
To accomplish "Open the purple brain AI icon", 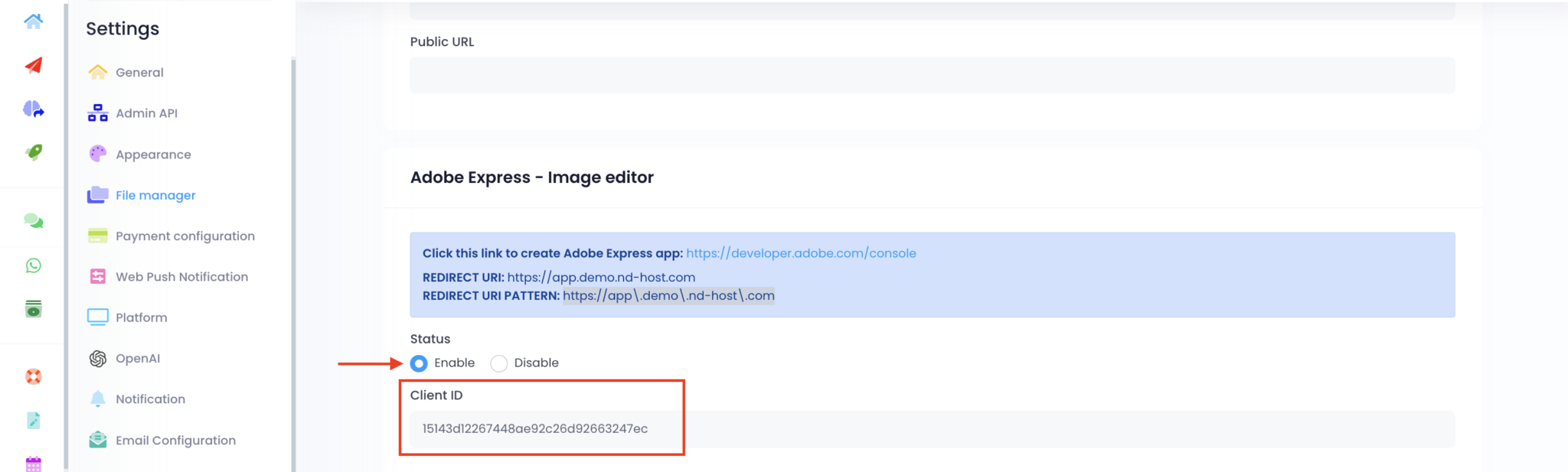I will point(33,109).
